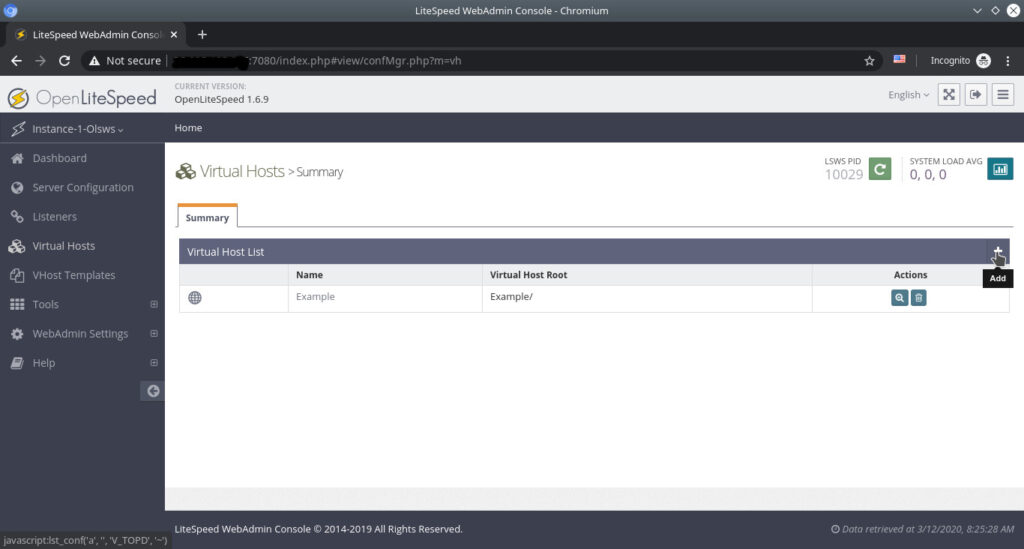Bookmark this page with the star icon
This screenshot has width=1024, height=549.
pos(869,61)
